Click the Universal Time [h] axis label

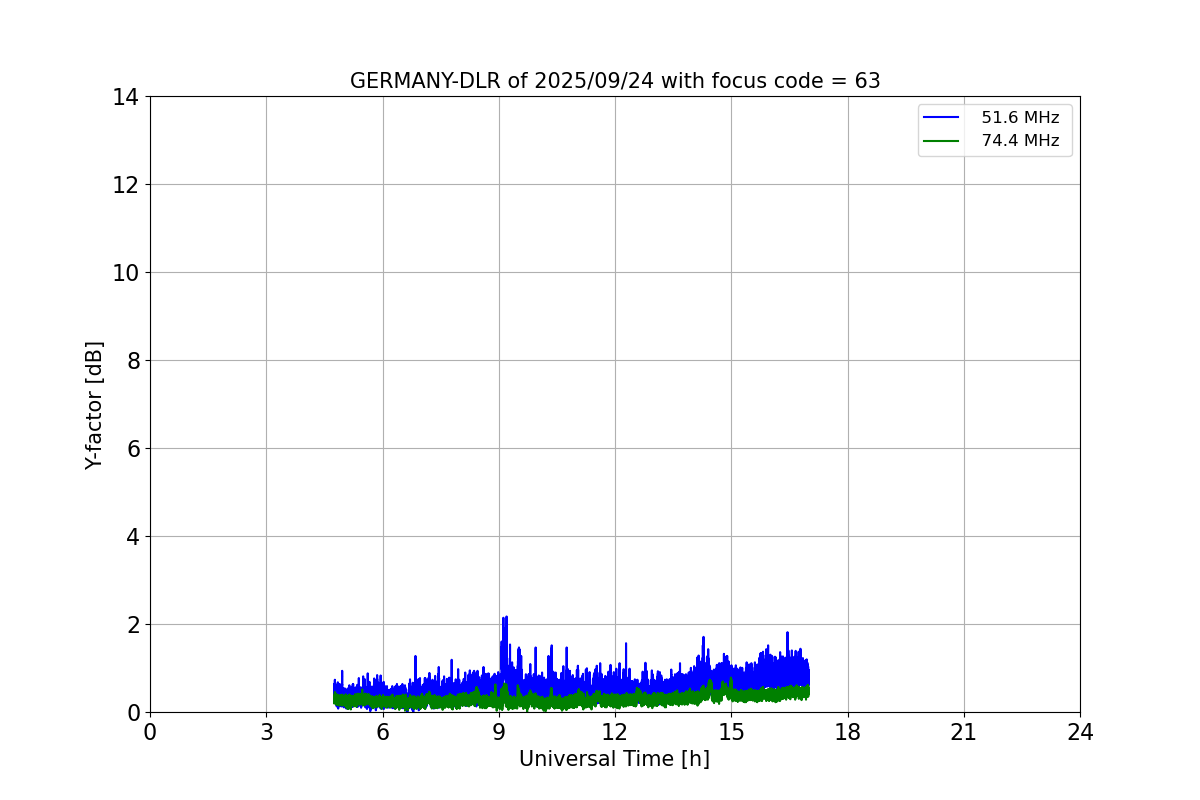pyautogui.click(x=614, y=759)
